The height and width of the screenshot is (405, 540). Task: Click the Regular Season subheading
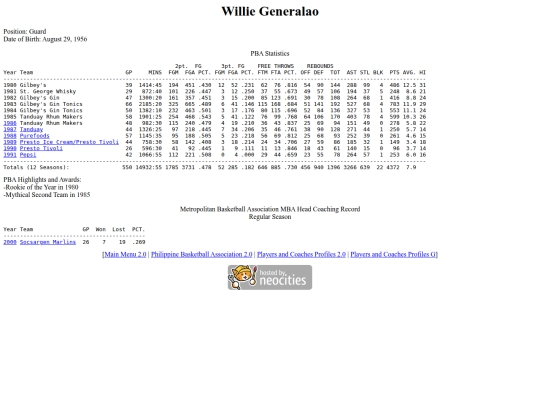coord(270,217)
